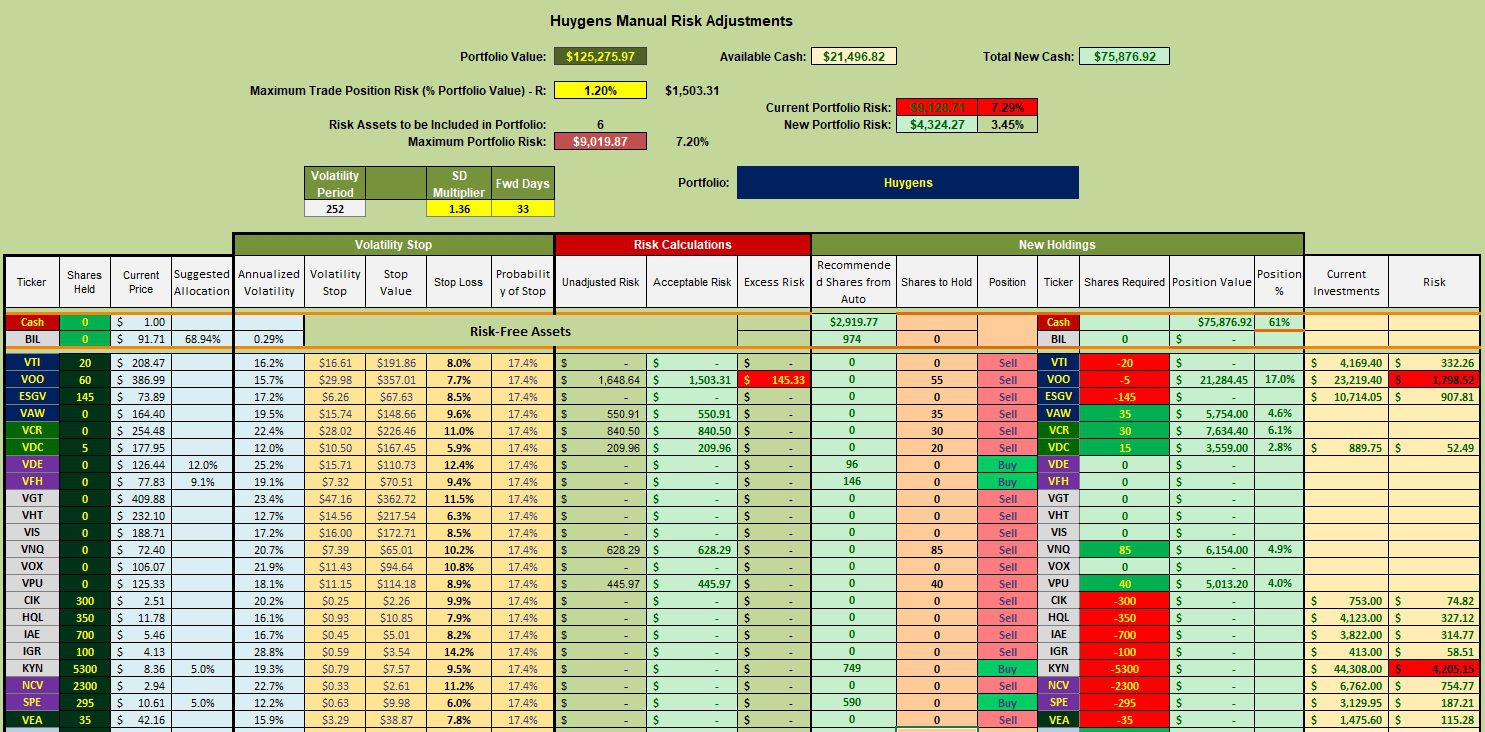
Task: Click the red Cash ticker cell in left column
Action: [31, 323]
